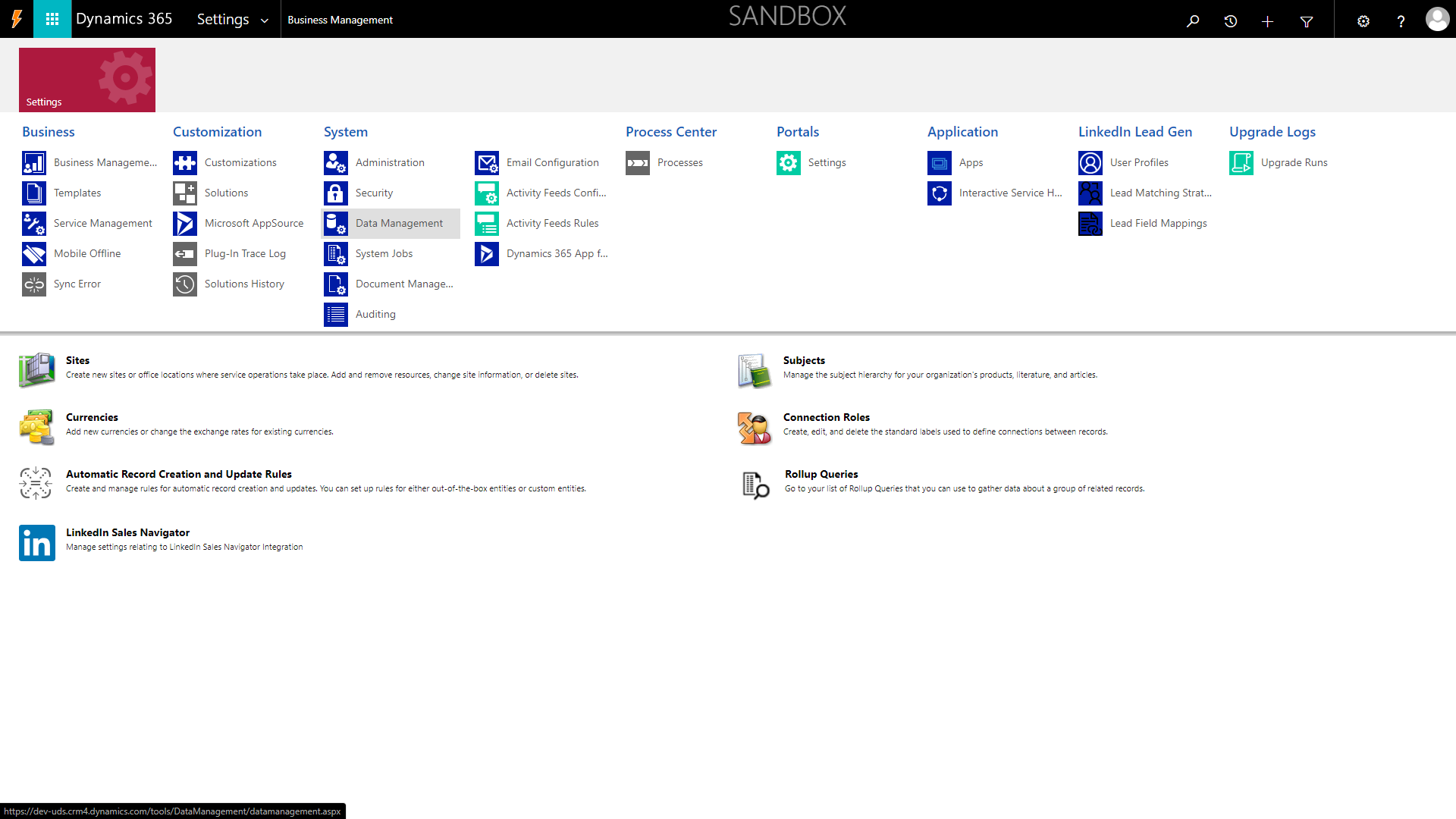Open the user profile avatar
This screenshot has height=819, width=1456.
1437,19
